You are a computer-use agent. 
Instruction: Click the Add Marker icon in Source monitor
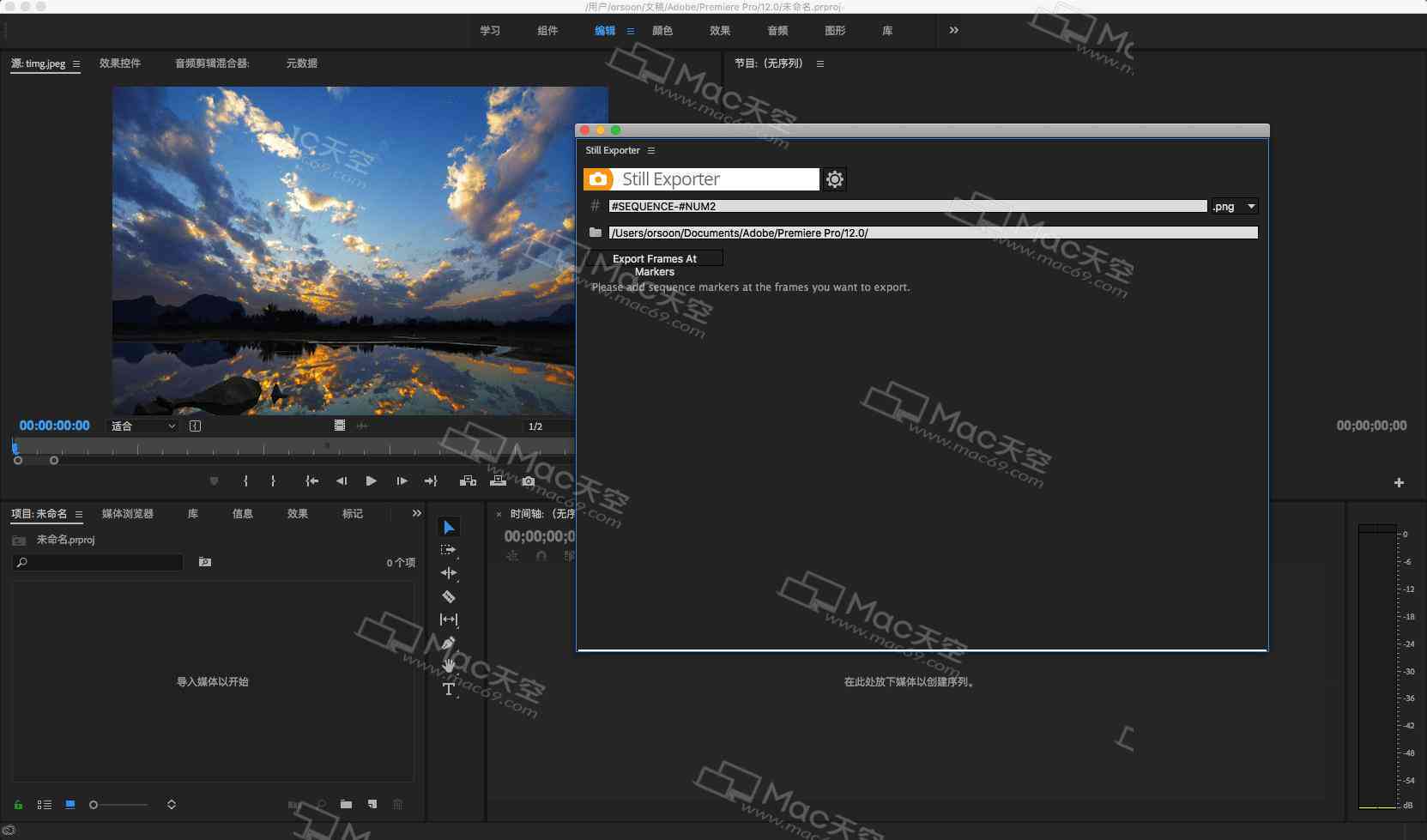coord(215,481)
